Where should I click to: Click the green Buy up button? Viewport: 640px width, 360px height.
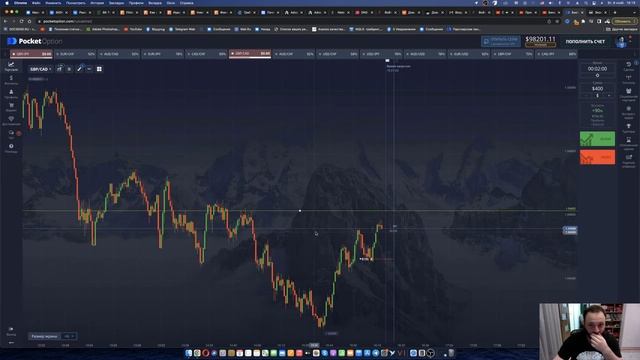point(597,139)
